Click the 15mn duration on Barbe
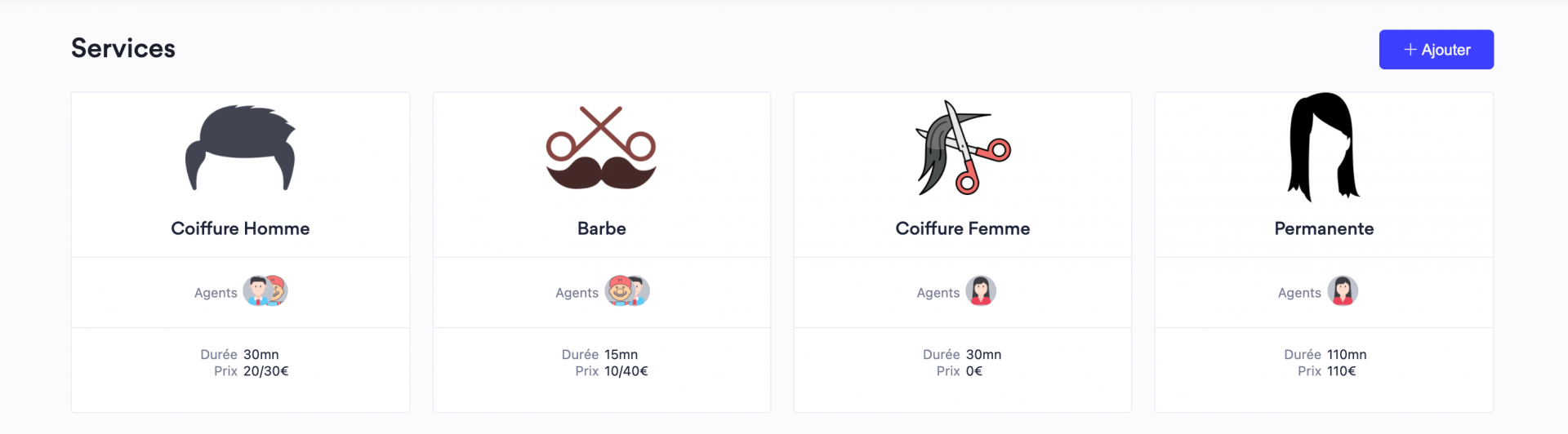Screen dimensions: 1568x434 621,355
